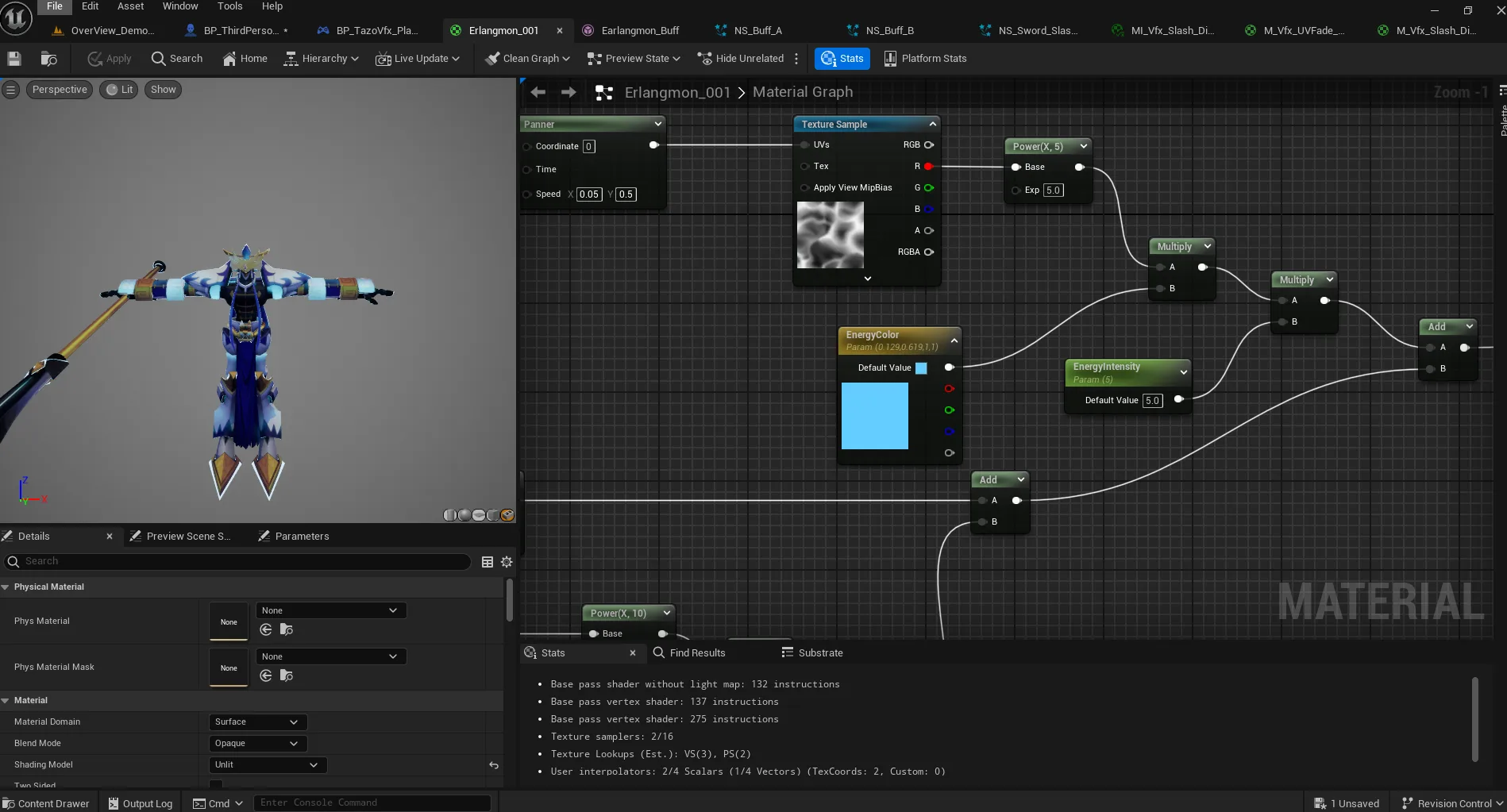Collapse the EnergyColor node
The image size is (1507, 812).
(x=954, y=341)
